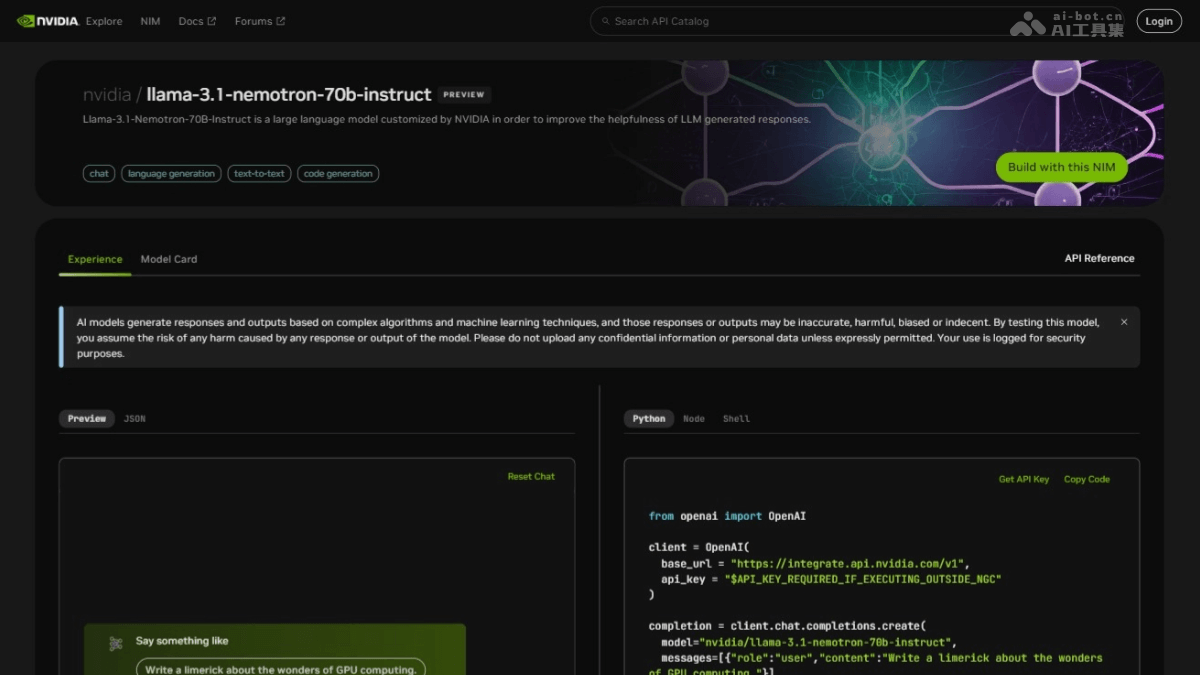Open Forums external link
This screenshot has height=675, width=1200.
pos(259,21)
